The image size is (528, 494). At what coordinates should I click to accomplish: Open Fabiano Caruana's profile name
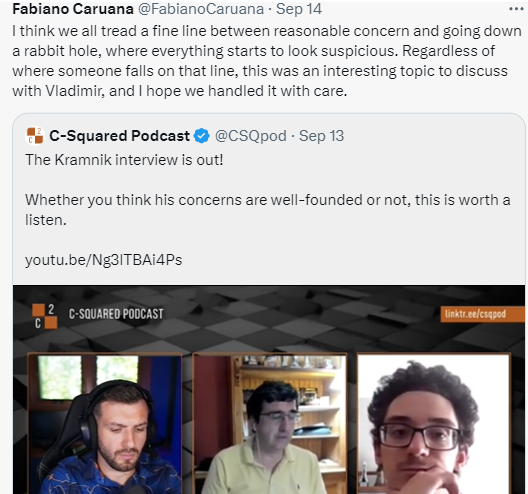(73, 9)
